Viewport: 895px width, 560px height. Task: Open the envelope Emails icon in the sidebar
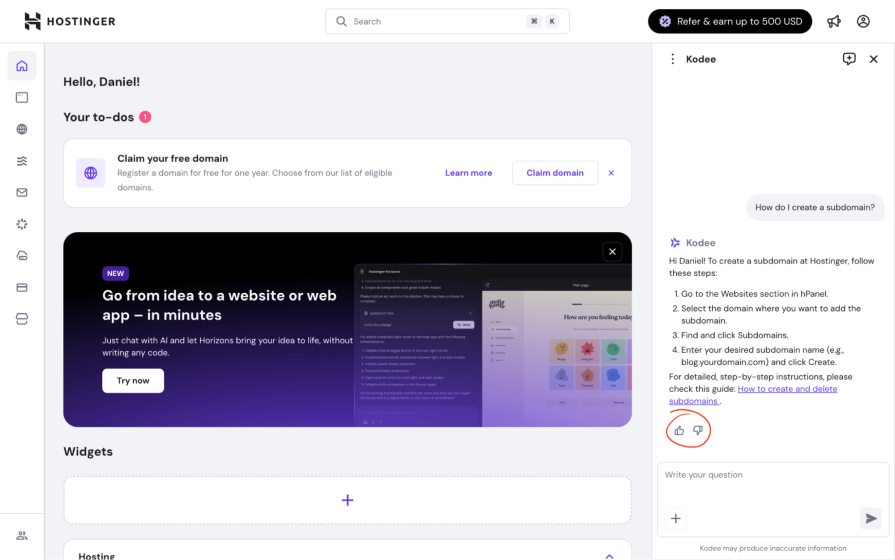click(22, 192)
